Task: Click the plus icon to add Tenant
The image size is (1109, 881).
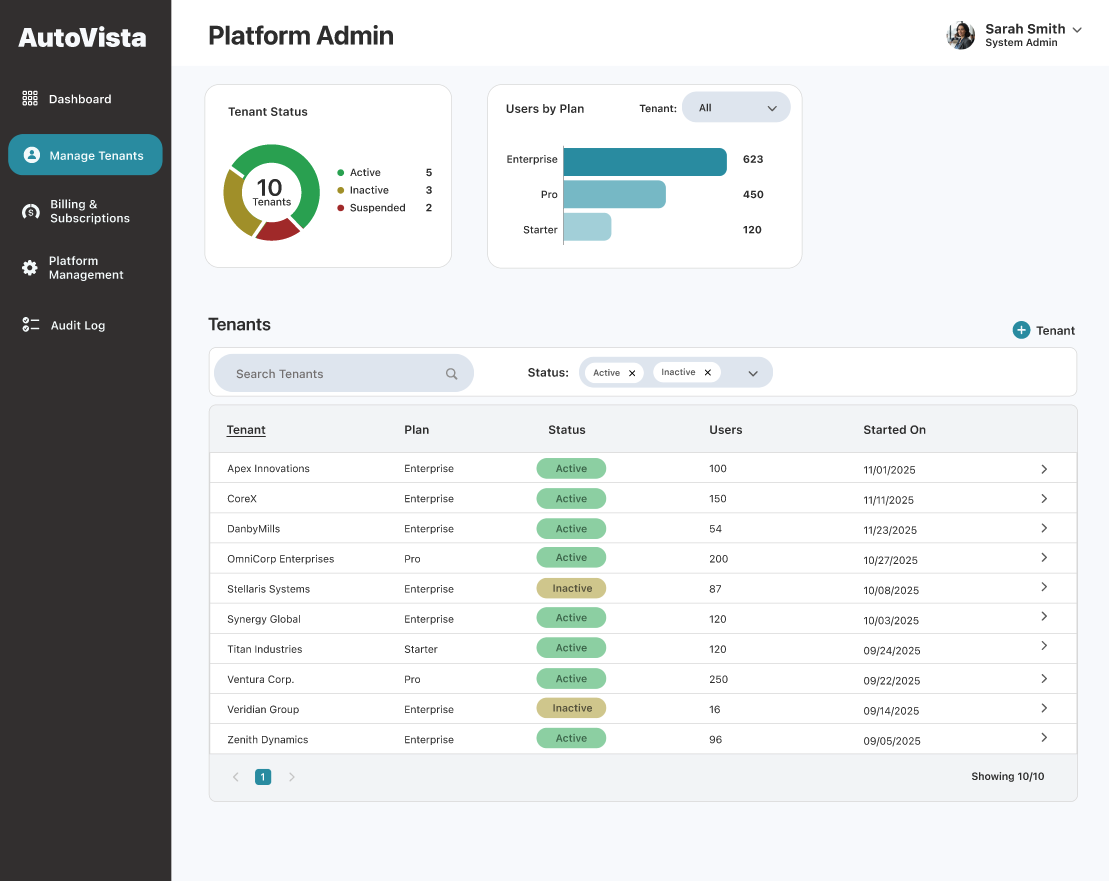Action: pyautogui.click(x=1021, y=330)
